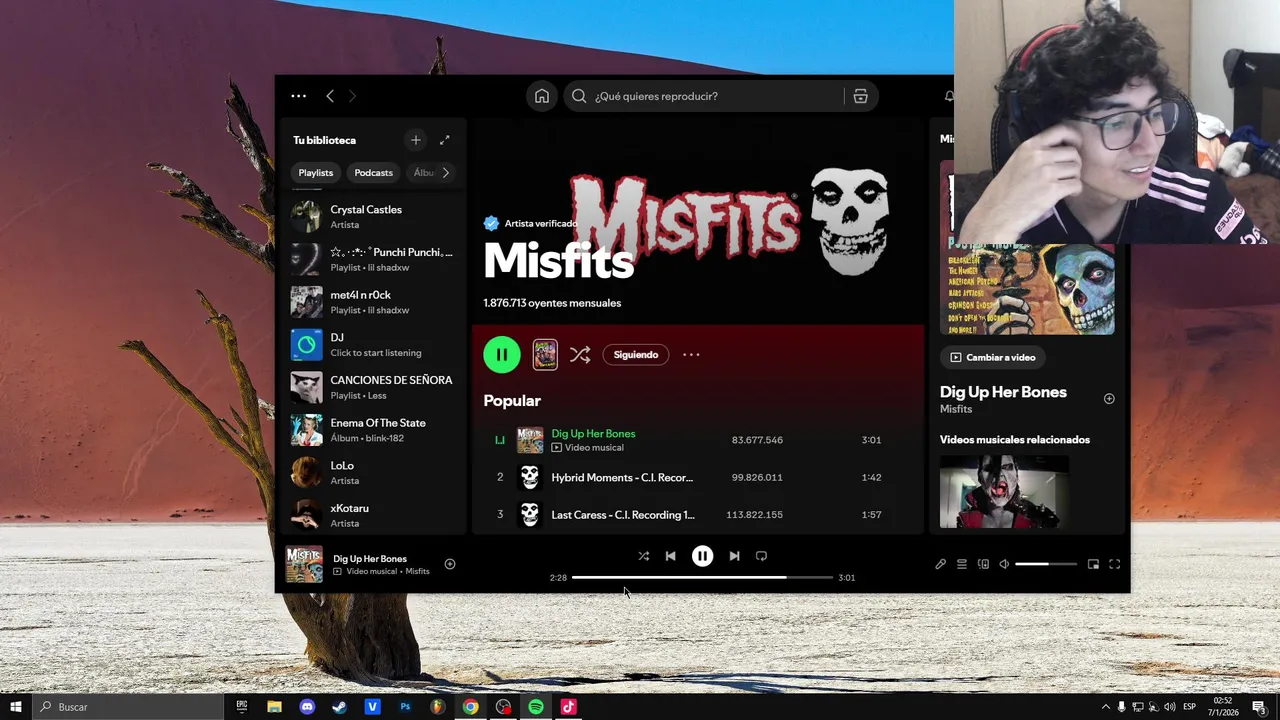Filter library by Álbumes chip
Image resolution: width=1280 pixels, height=720 pixels.
pyautogui.click(x=423, y=173)
